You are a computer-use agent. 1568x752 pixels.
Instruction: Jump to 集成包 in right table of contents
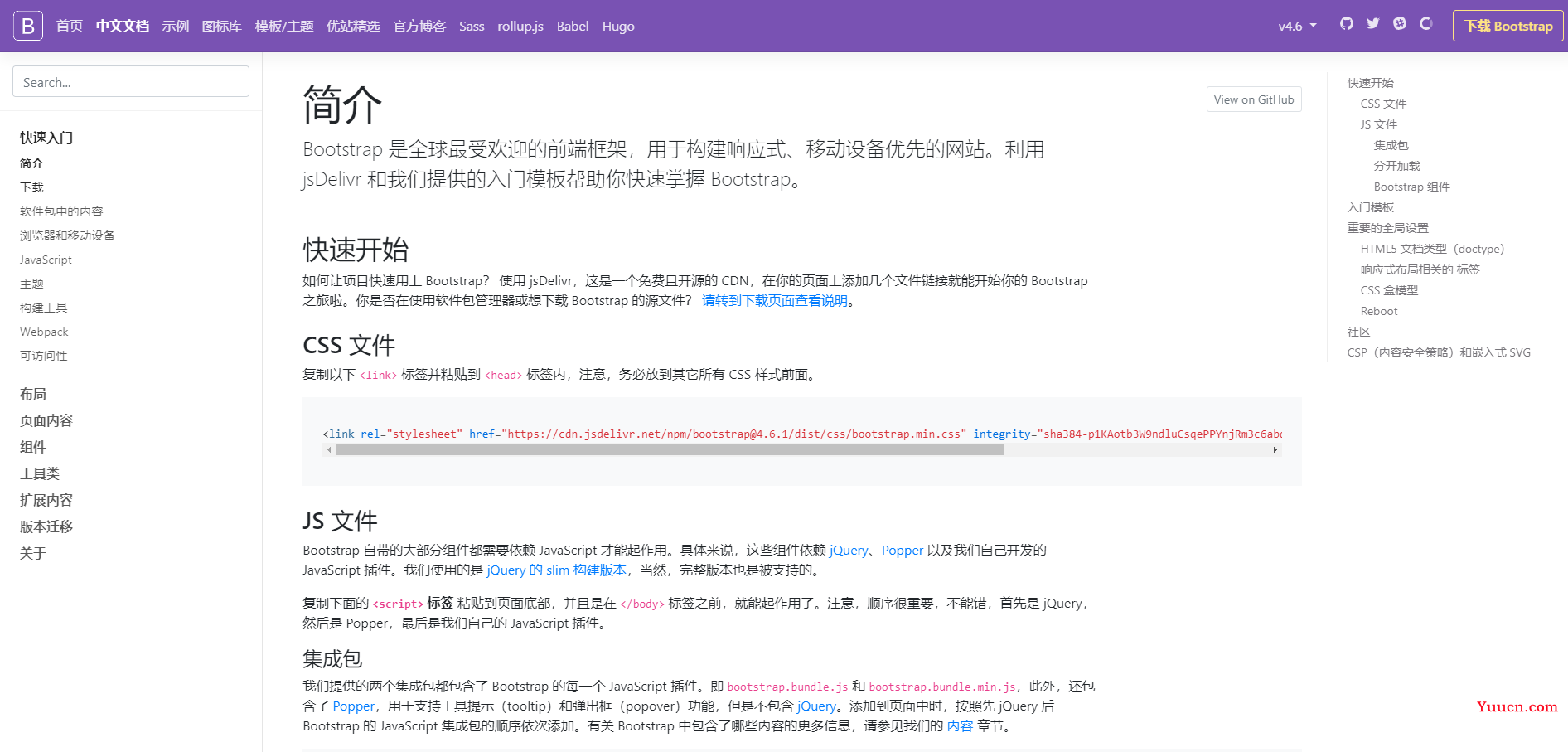pos(1391,145)
